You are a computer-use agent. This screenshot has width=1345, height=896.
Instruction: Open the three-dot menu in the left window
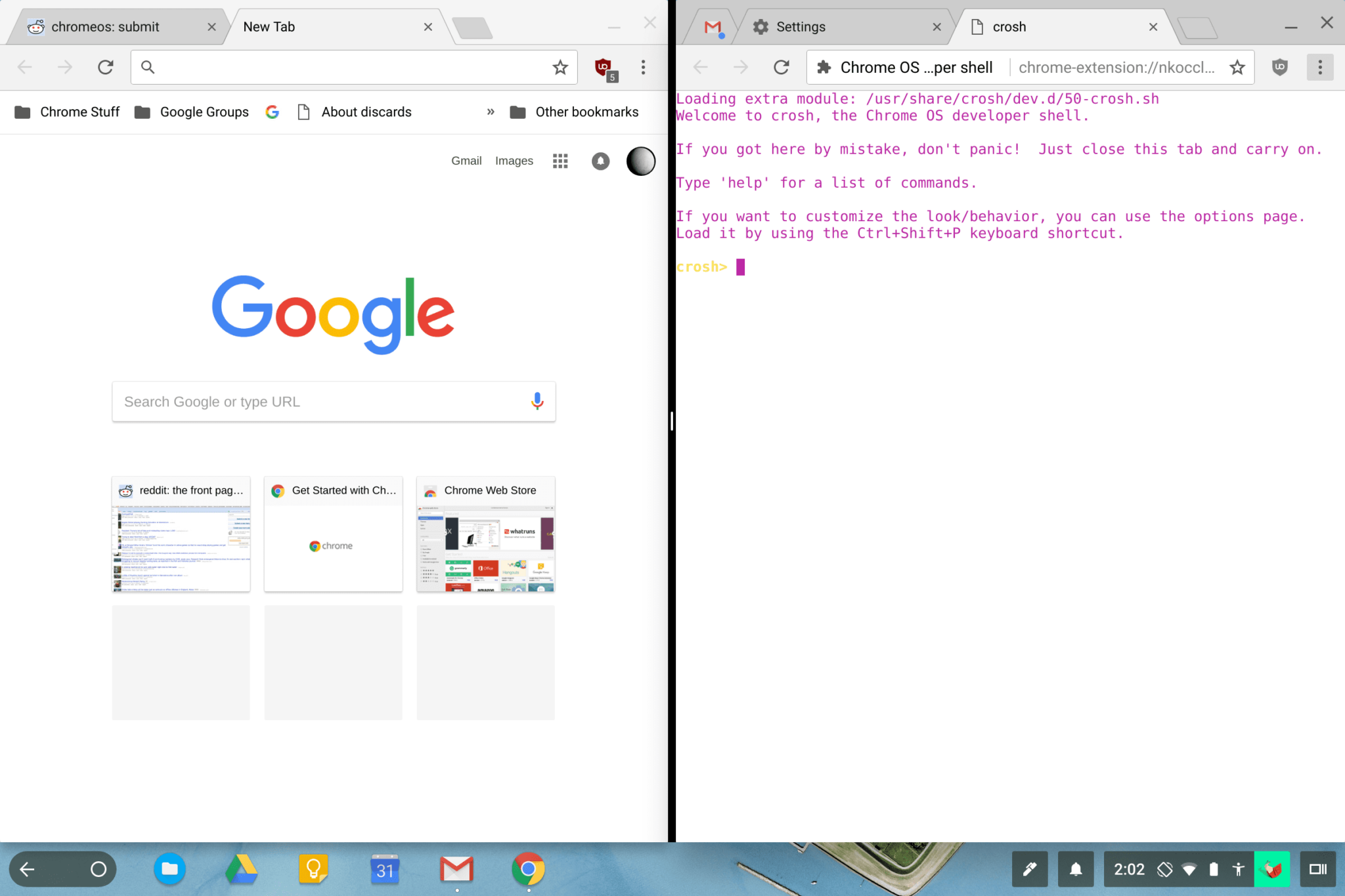[x=643, y=66]
